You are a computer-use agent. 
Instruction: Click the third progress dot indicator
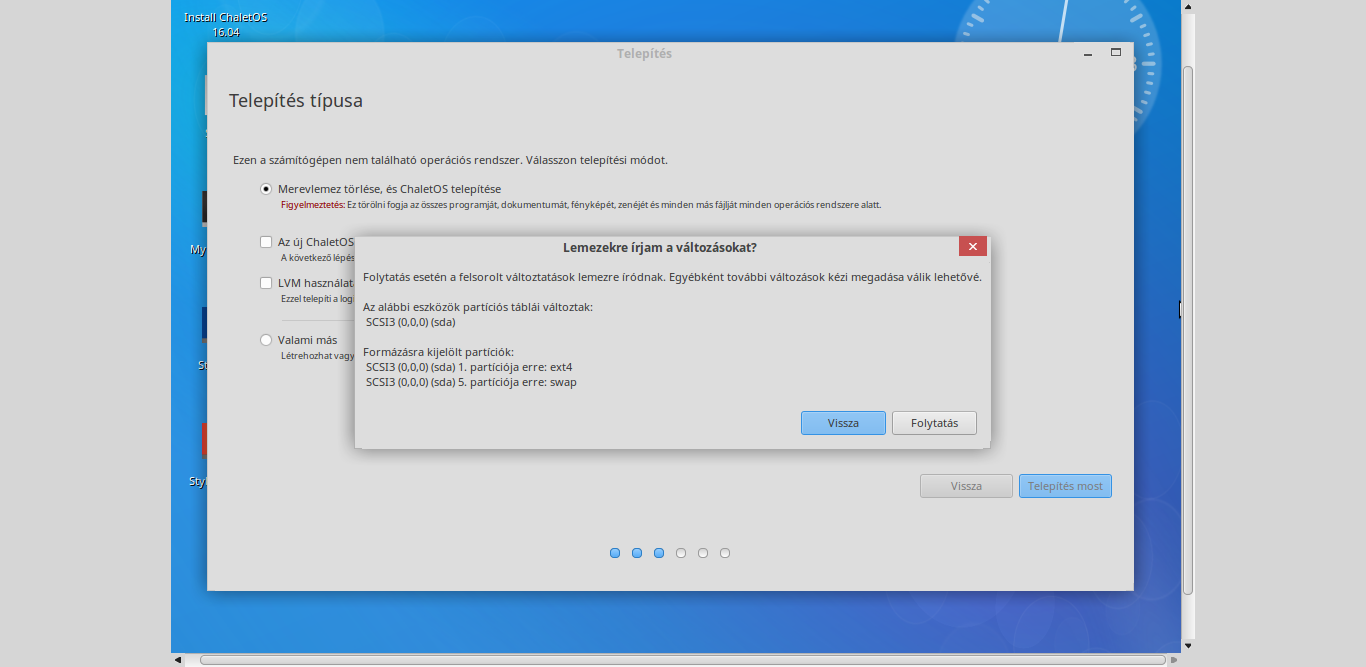coord(659,553)
